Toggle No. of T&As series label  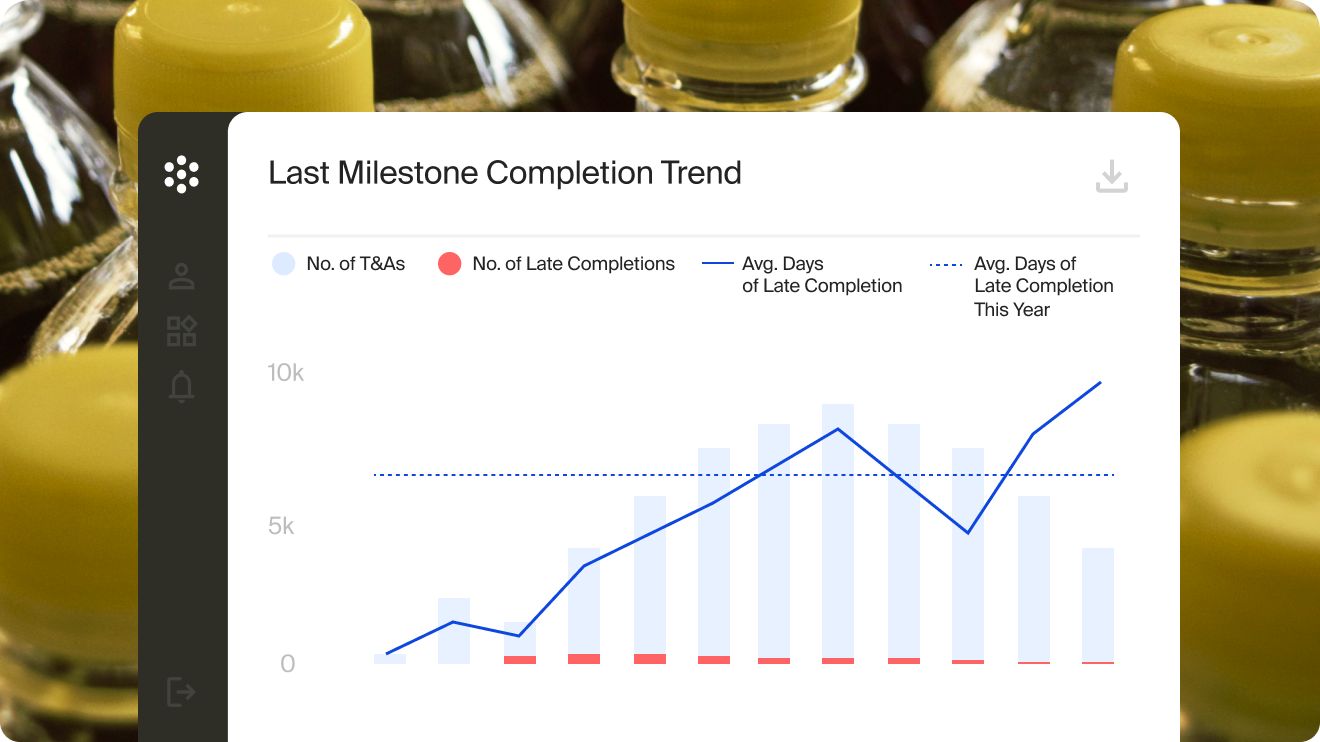pyautogui.click(x=356, y=264)
